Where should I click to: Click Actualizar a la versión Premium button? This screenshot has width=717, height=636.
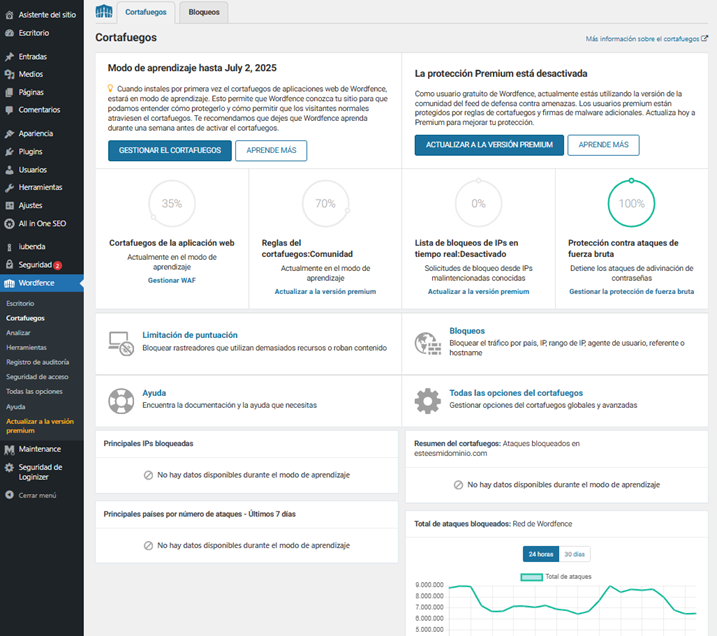489,145
